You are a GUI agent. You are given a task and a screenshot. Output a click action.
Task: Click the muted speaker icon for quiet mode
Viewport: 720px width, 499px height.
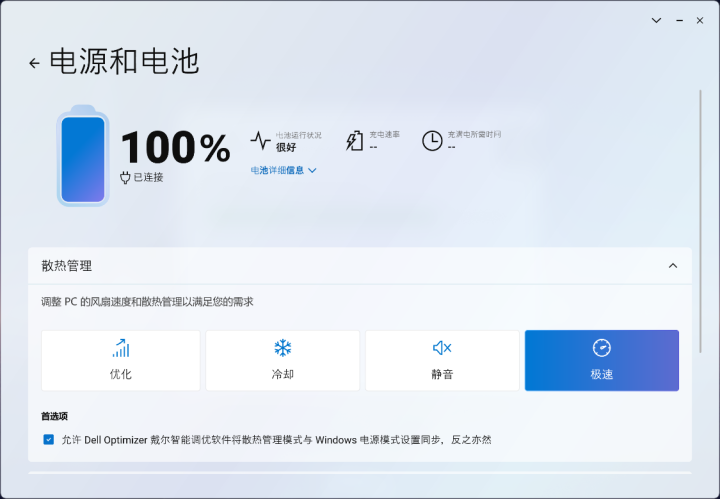(x=442, y=348)
